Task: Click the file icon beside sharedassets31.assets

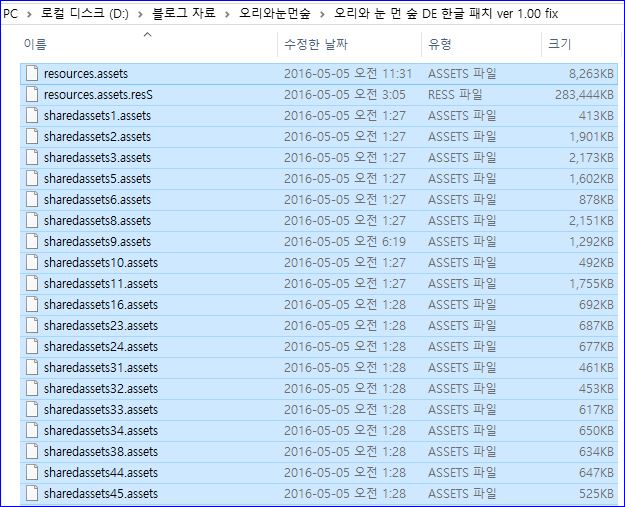Action: pyautogui.click(x=32, y=367)
